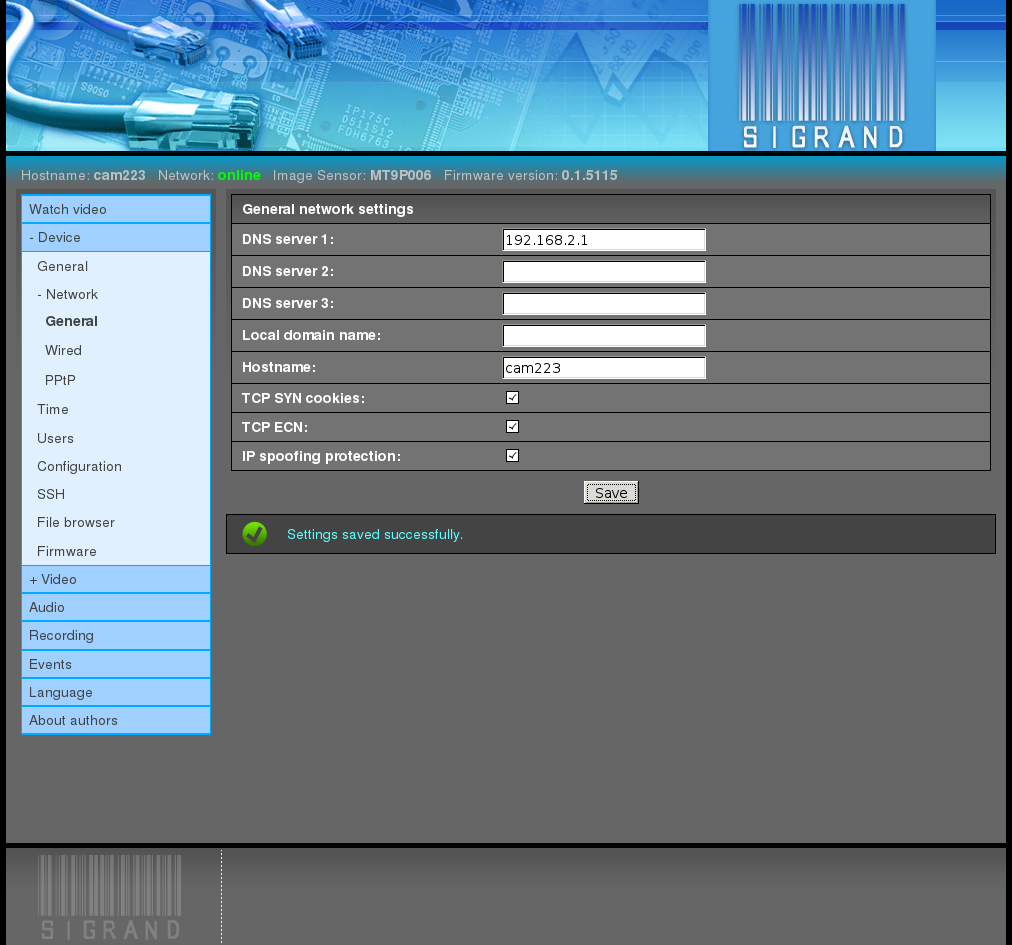Click firmware version '0.1.5115' text

[589, 175]
